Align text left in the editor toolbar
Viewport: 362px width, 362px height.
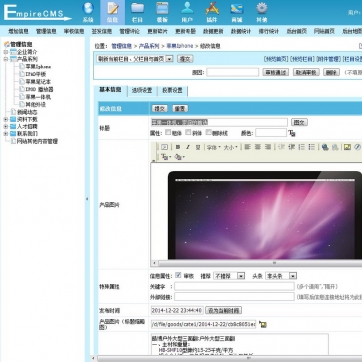point(247,147)
